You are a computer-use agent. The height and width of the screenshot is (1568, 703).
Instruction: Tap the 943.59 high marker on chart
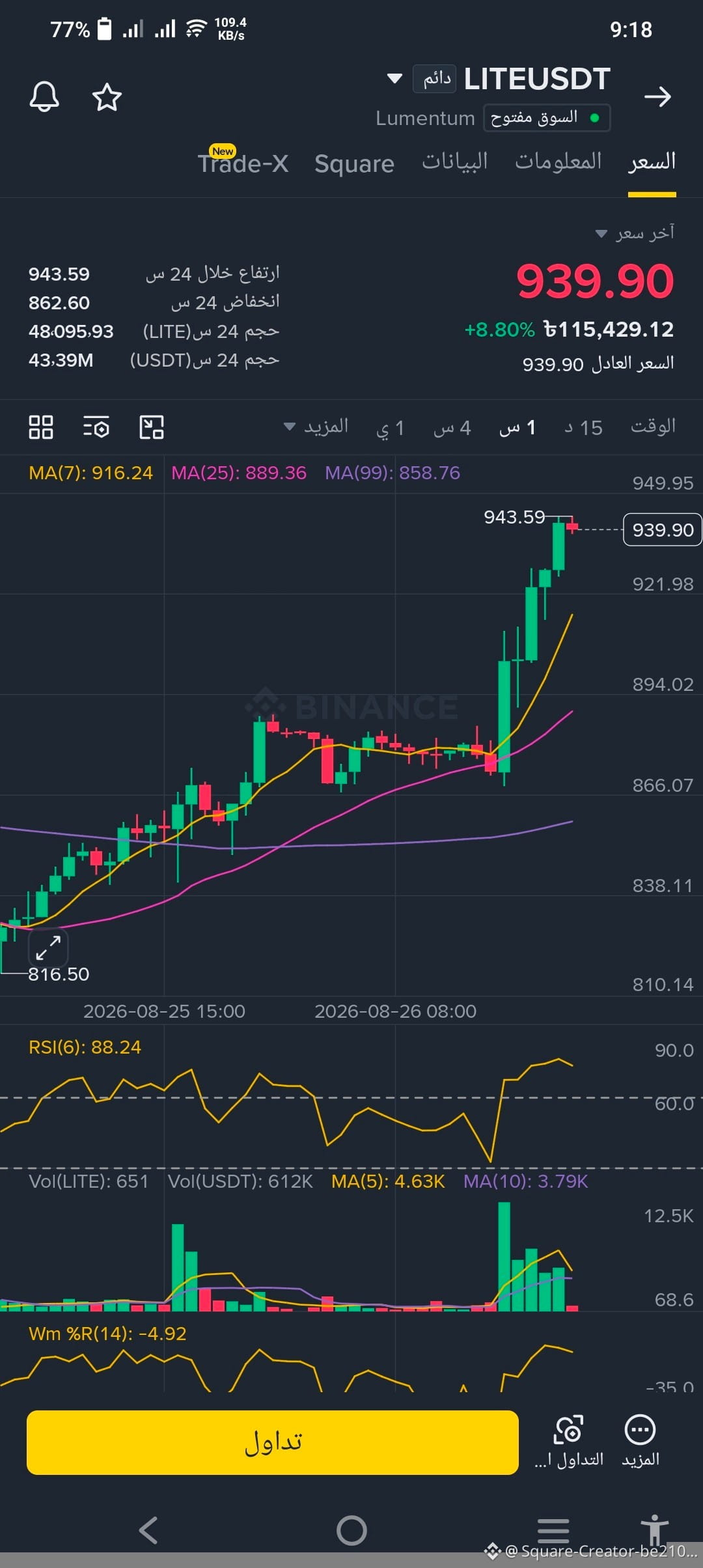click(514, 517)
